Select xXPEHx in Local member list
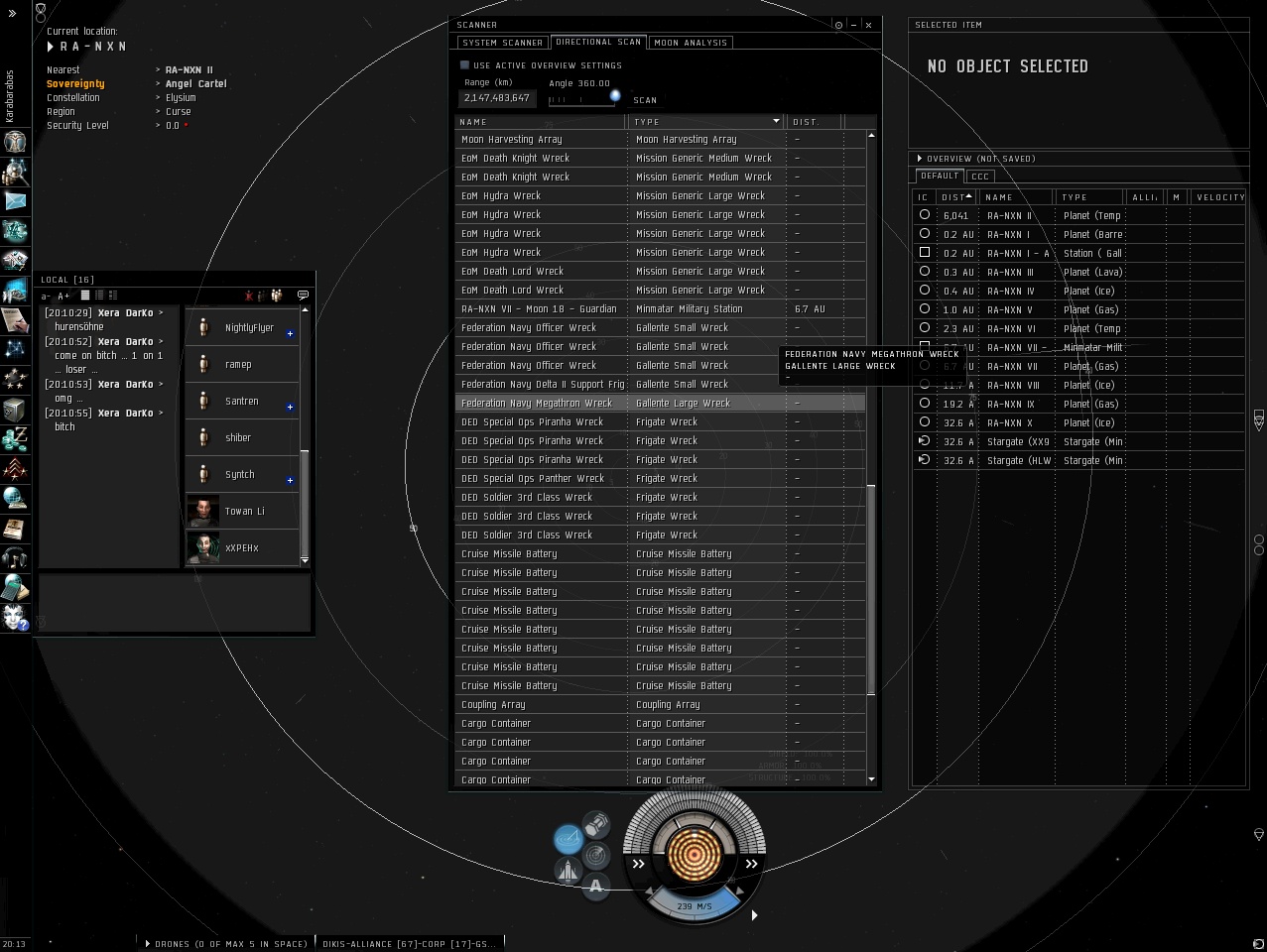Image resolution: width=1267 pixels, height=952 pixels. point(242,547)
